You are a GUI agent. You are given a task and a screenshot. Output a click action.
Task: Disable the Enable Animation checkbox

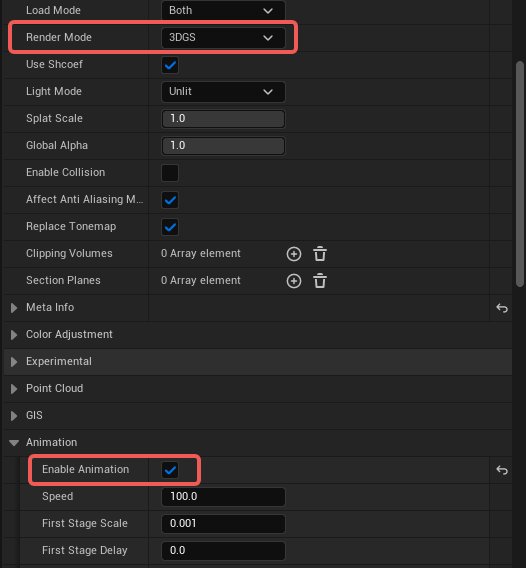coord(170,470)
